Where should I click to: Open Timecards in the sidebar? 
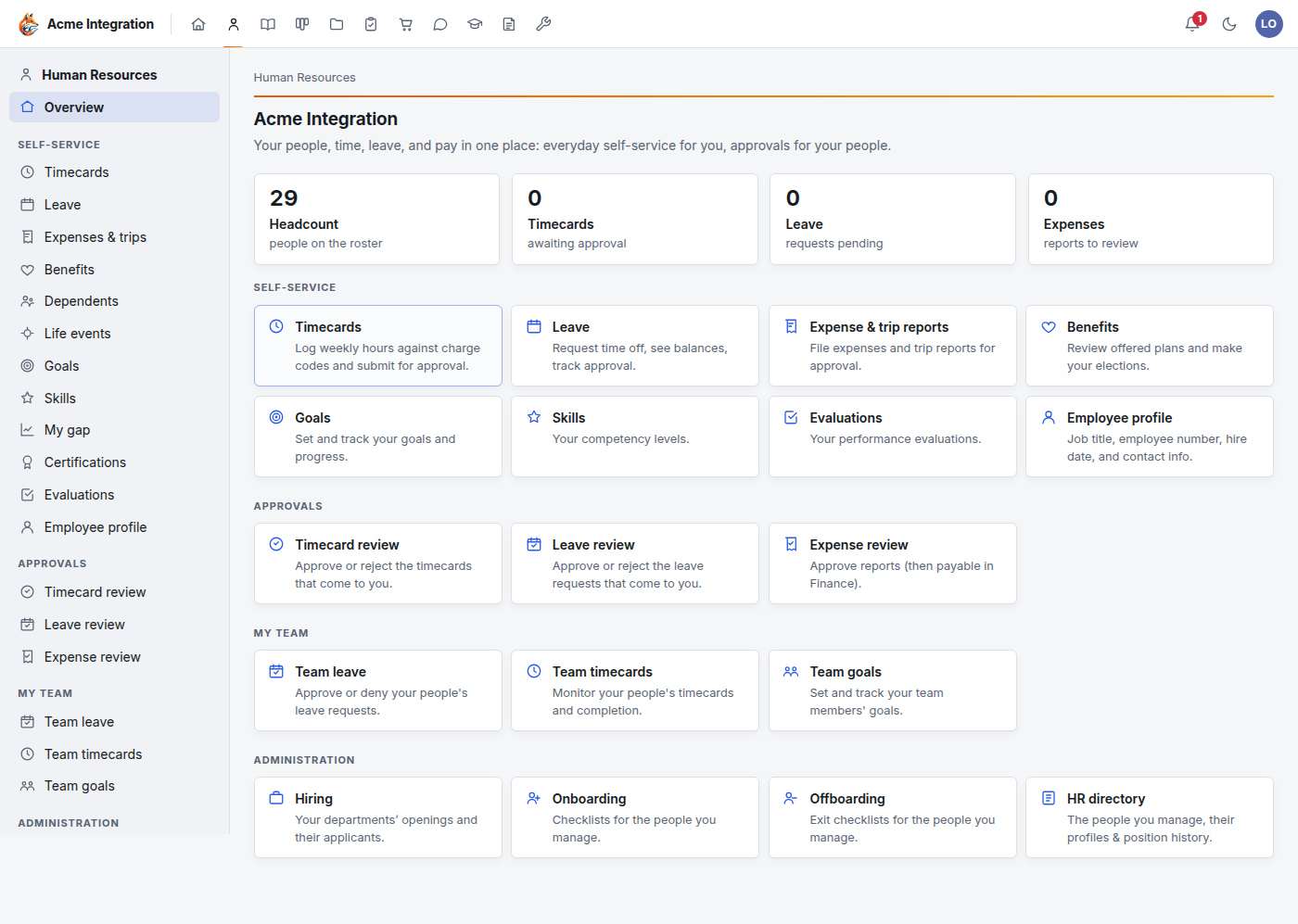[x=114, y=172]
